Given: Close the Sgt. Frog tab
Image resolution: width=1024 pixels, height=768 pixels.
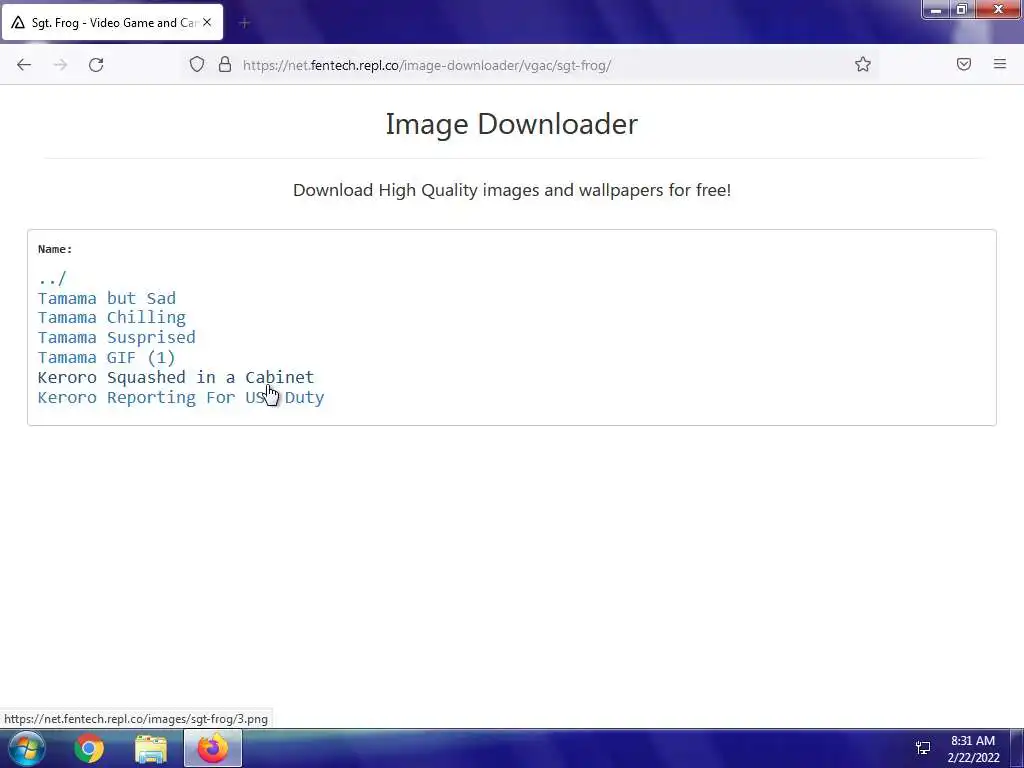Looking at the screenshot, I should (207, 22).
